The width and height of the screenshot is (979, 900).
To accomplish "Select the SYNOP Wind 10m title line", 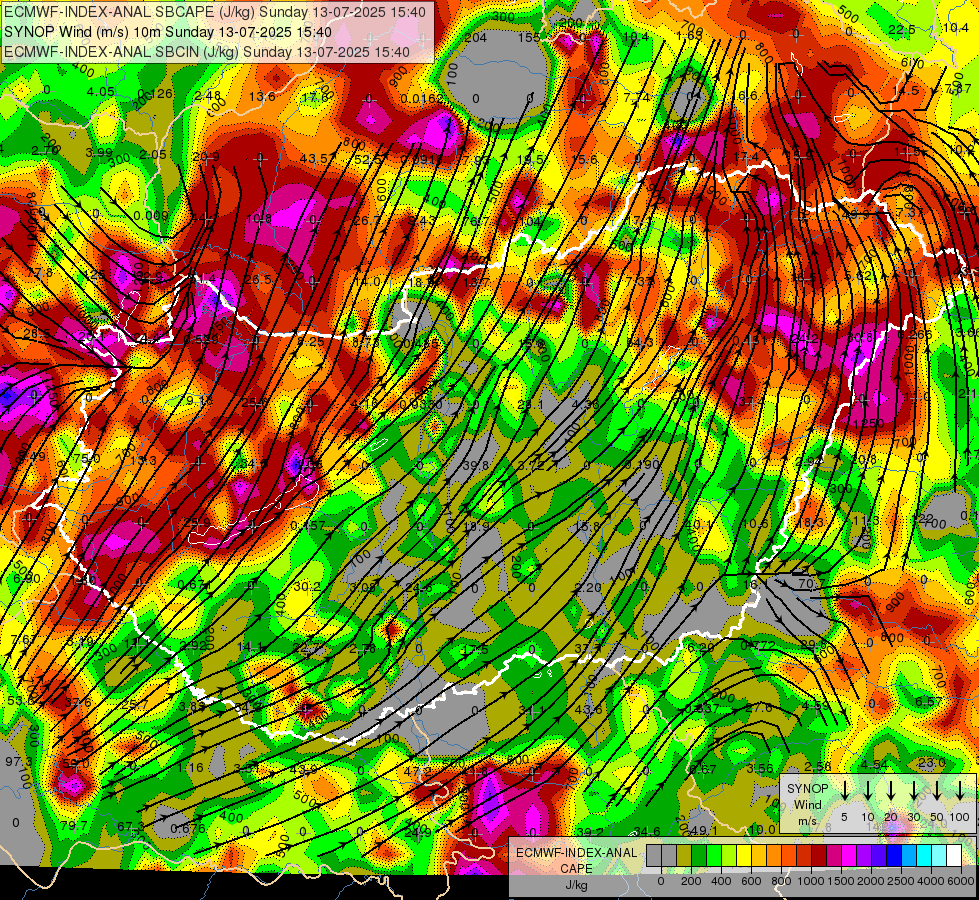I will pos(168,32).
